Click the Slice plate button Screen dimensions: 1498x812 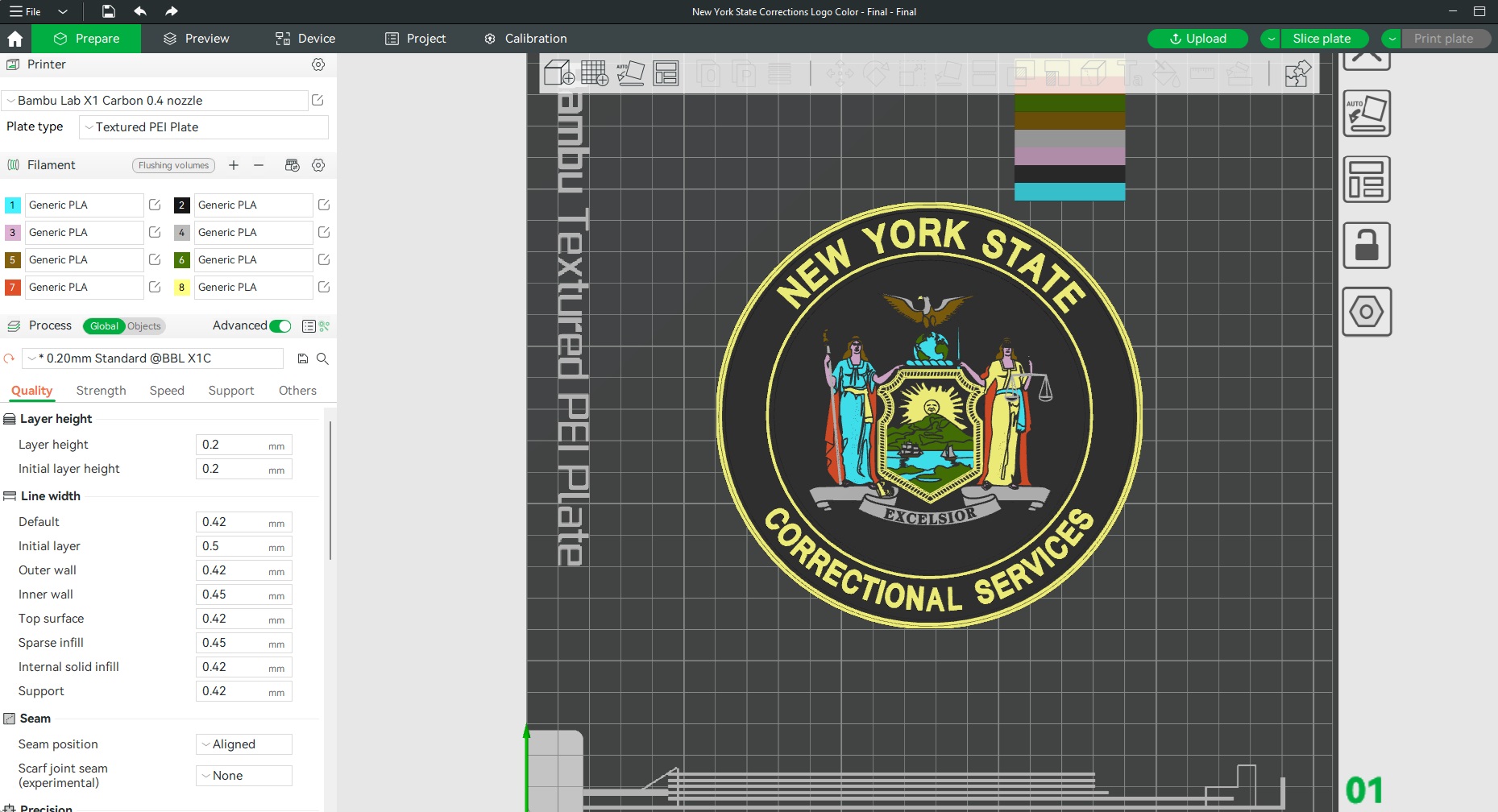1322,38
